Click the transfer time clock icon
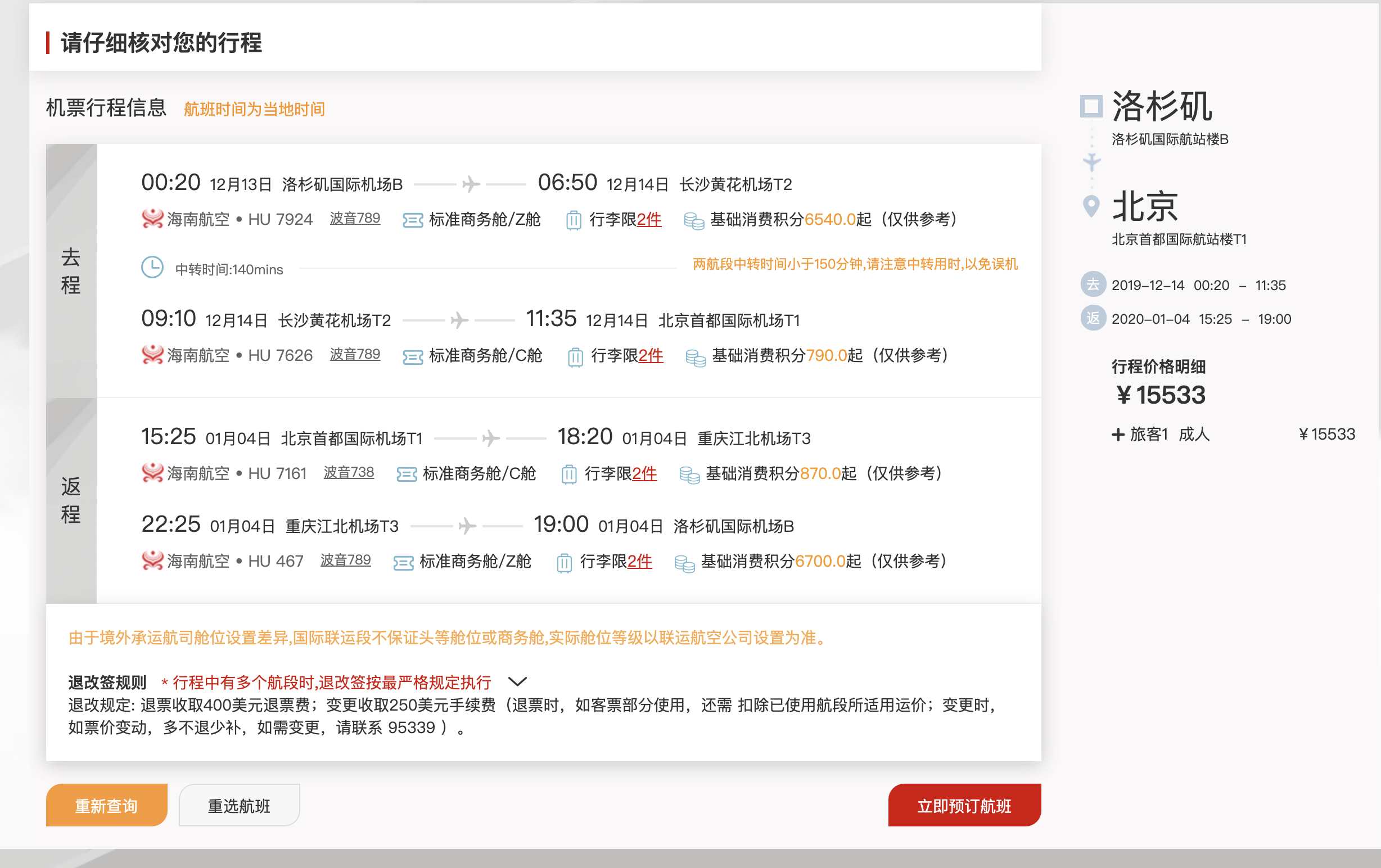This screenshot has height=868, width=1381. (x=152, y=267)
